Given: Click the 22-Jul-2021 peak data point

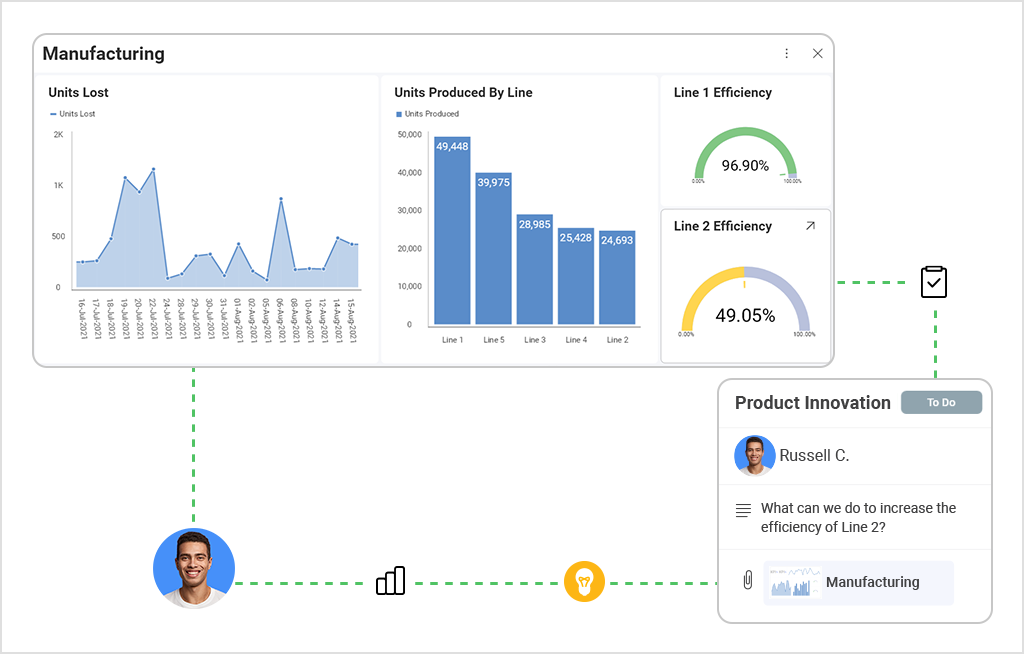Looking at the screenshot, I should [x=153, y=169].
